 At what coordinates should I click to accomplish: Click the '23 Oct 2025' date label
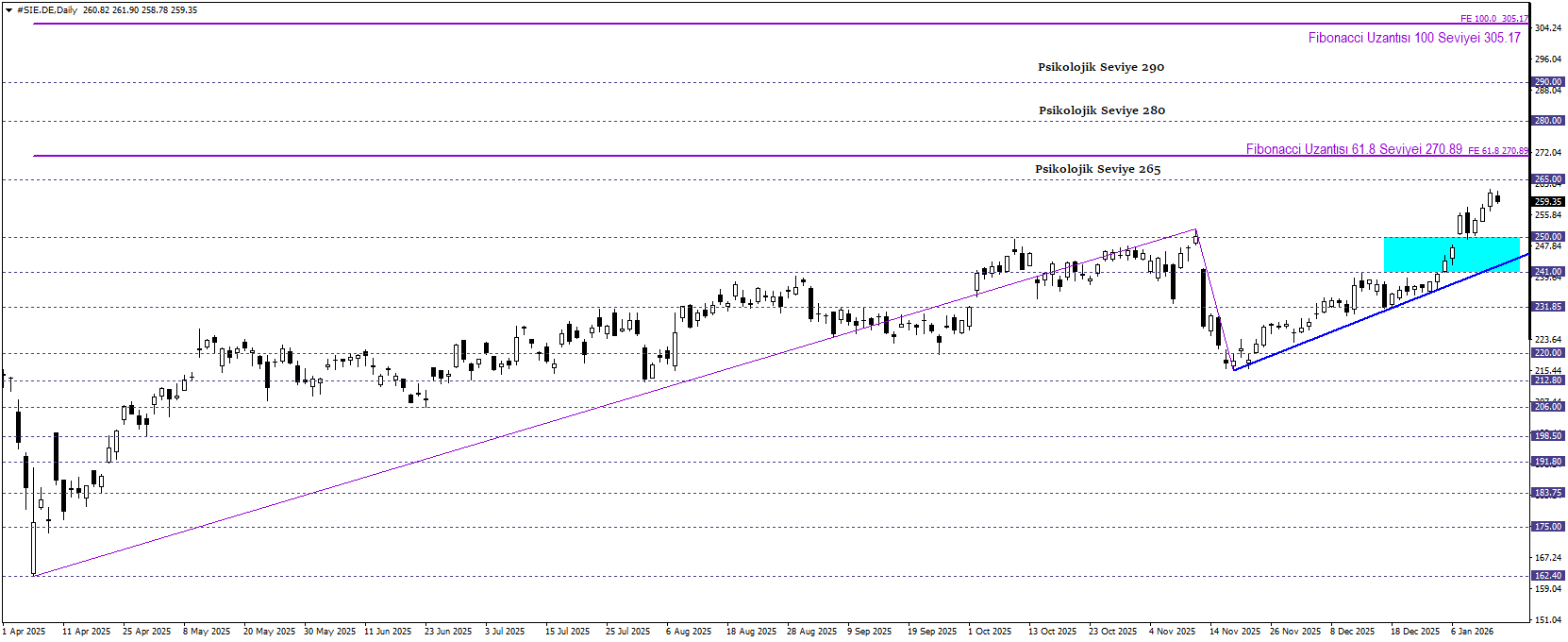[x=1112, y=632]
